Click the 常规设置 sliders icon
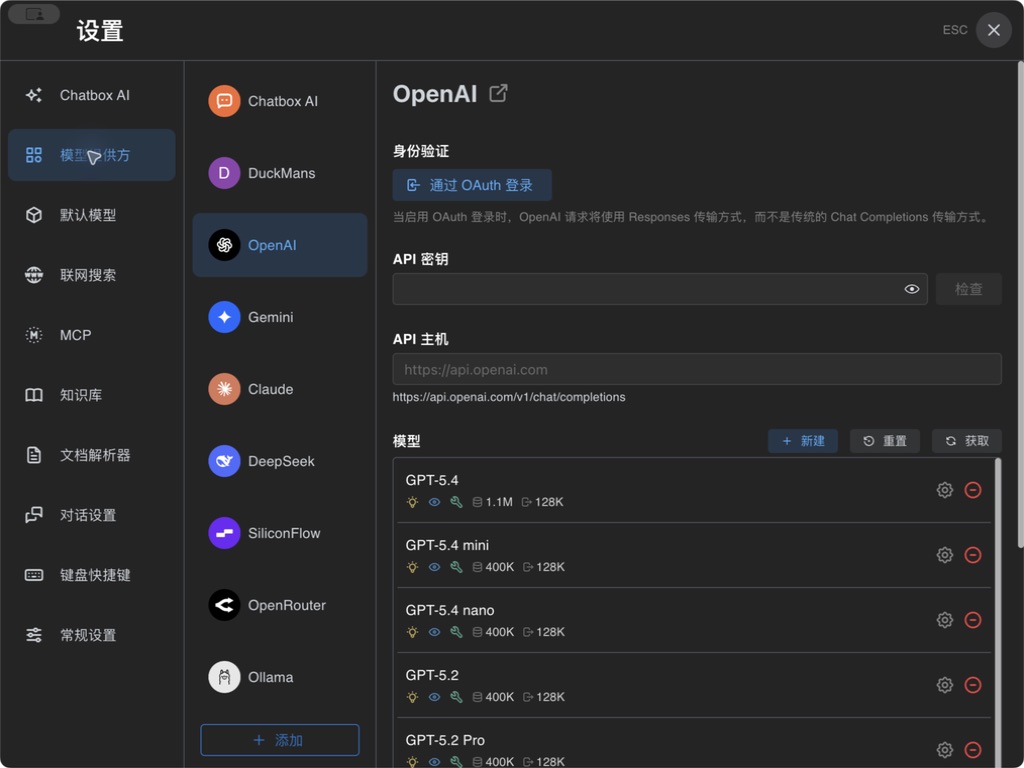 (34, 635)
